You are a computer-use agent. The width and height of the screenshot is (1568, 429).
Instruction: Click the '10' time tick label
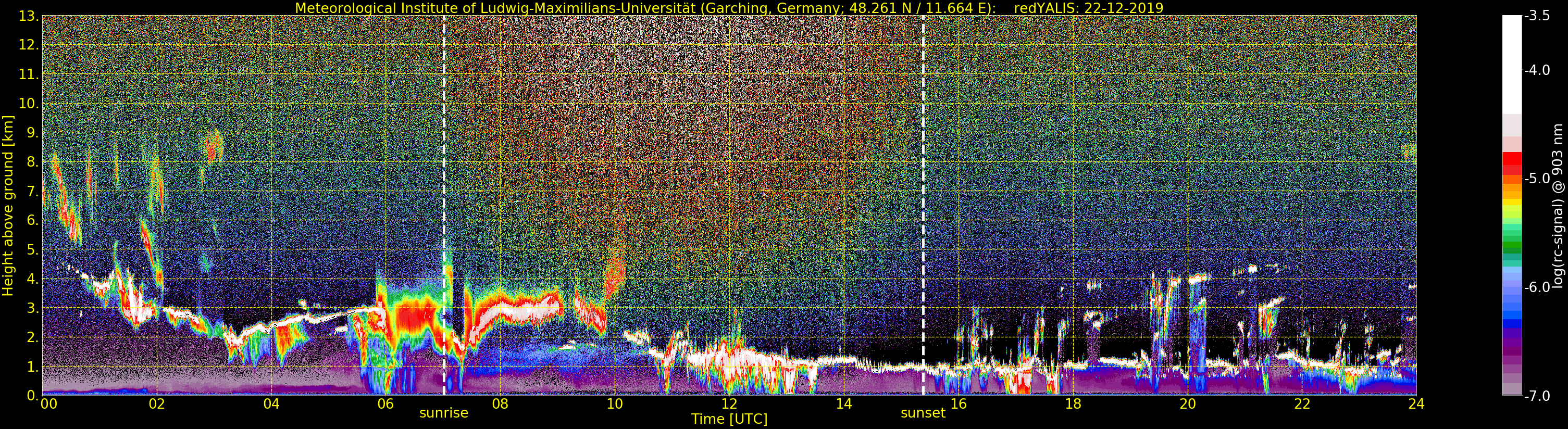click(615, 404)
